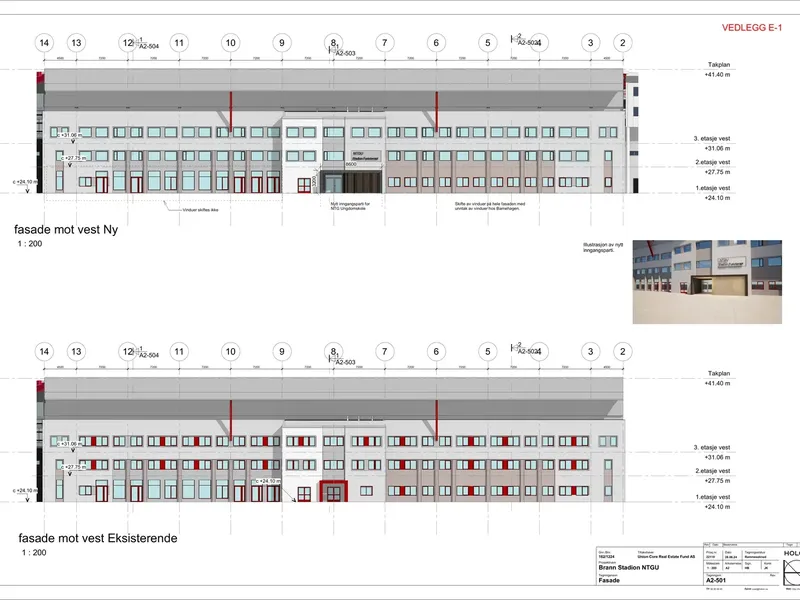The image size is (800, 600).
Task: Click '3. etasje vest' beside the Ny elevation
Action: point(712,139)
